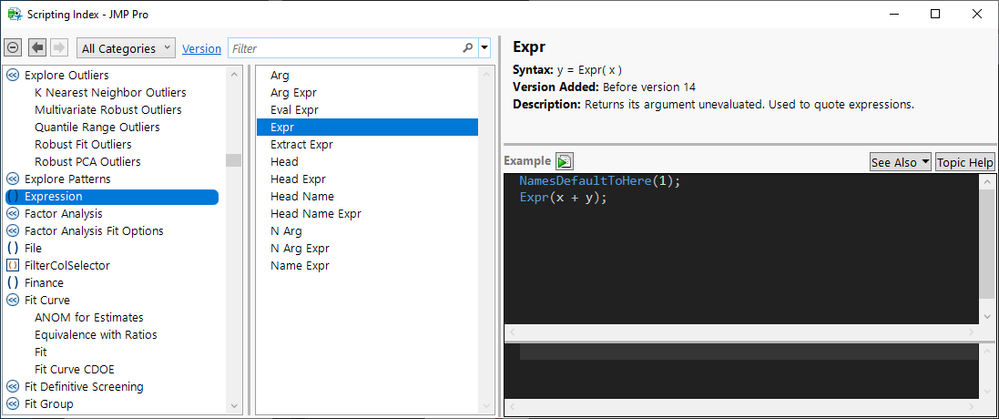Image resolution: width=999 pixels, height=419 pixels.
Task: Open the All Categories dropdown
Action: tap(126, 48)
